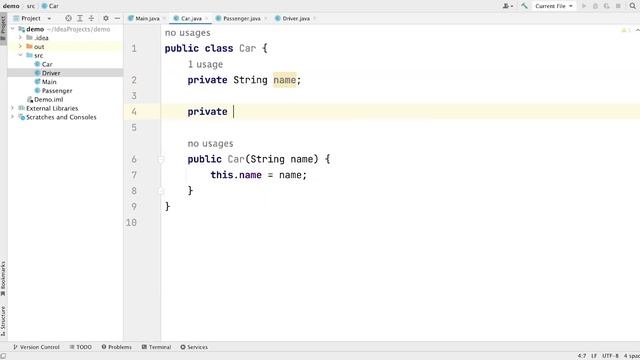Click Select Opened File target icon
The width and height of the screenshot is (640, 360).
[x=68, y=18]
